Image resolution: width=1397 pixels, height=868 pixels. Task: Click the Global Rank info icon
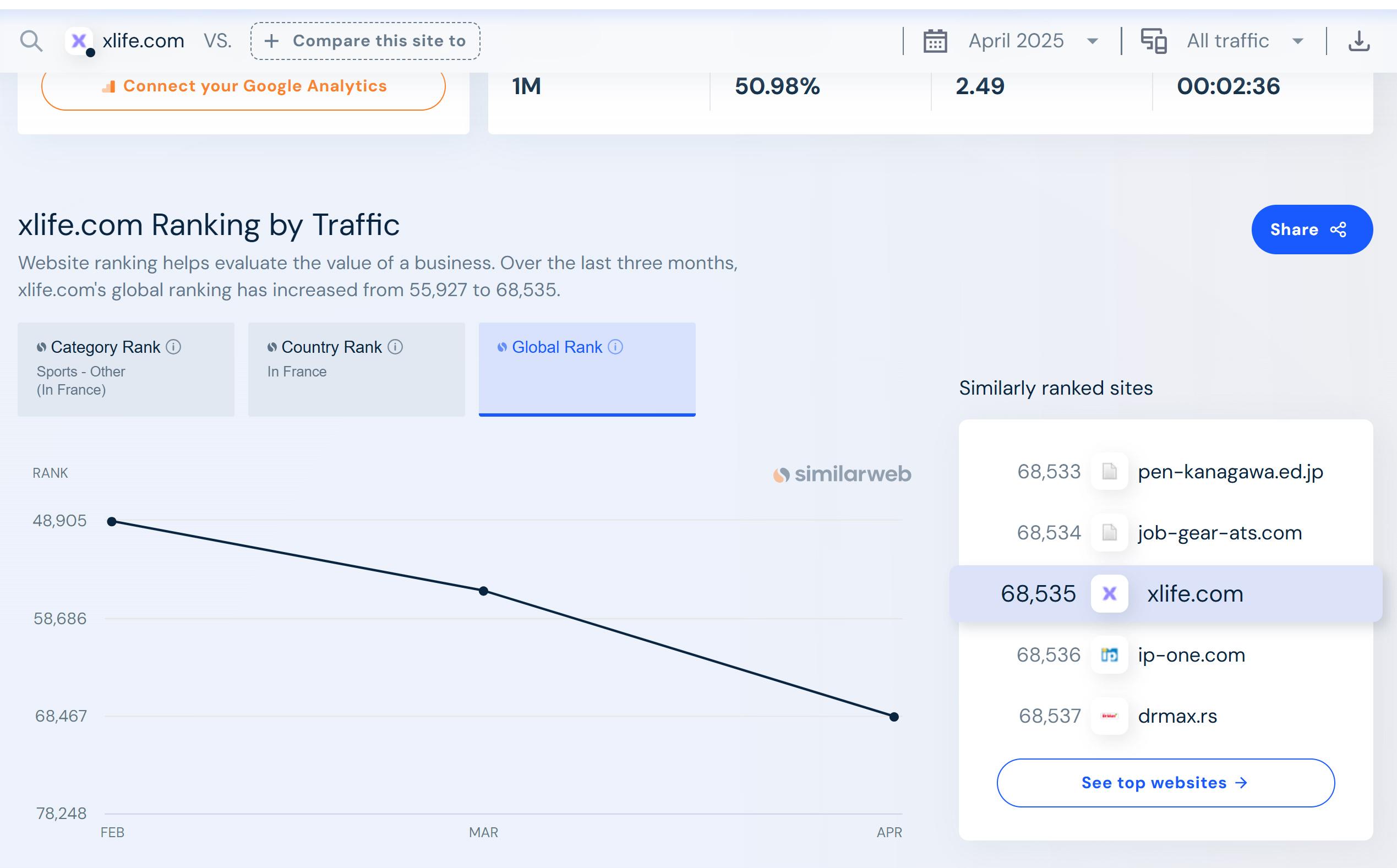click(x=615, y=347)
